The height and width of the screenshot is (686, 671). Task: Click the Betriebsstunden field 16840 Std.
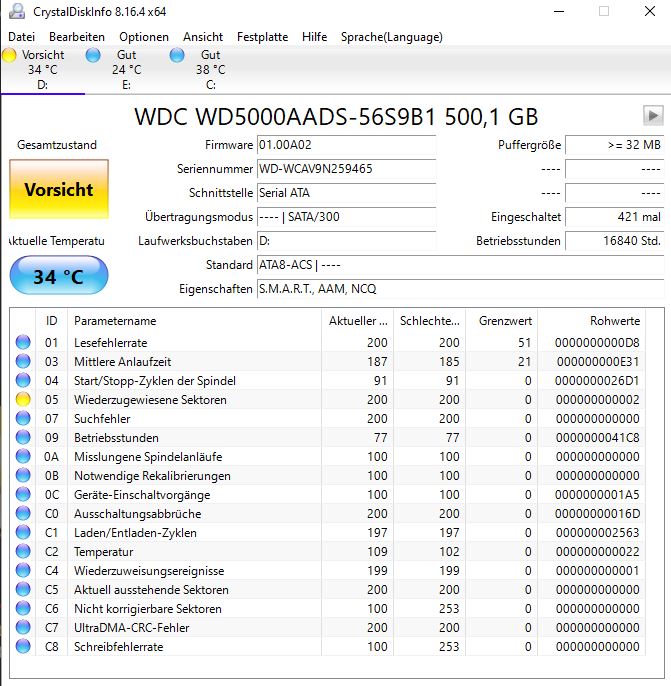615,241
